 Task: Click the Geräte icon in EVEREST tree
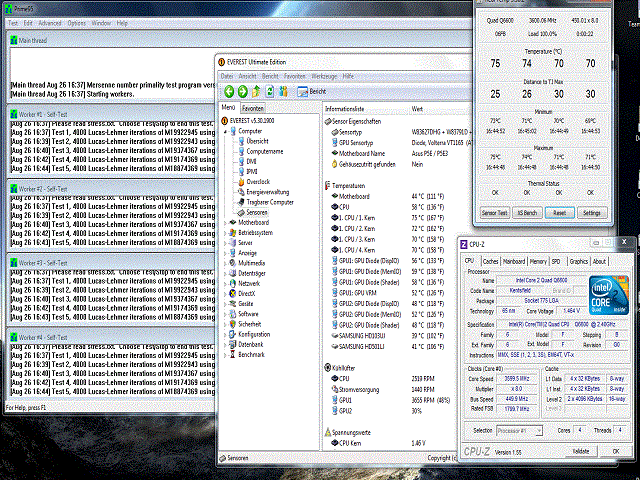(232, 304)
